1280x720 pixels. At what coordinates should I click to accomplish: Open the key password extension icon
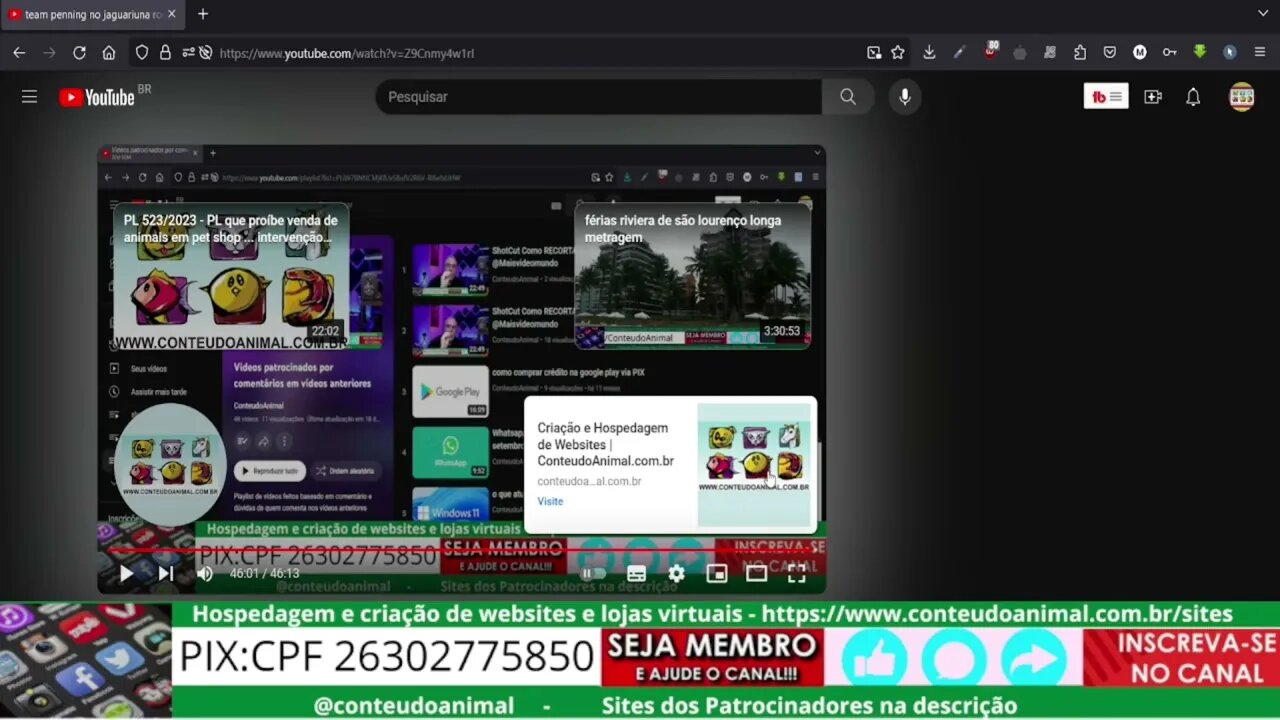(1169, 53)
